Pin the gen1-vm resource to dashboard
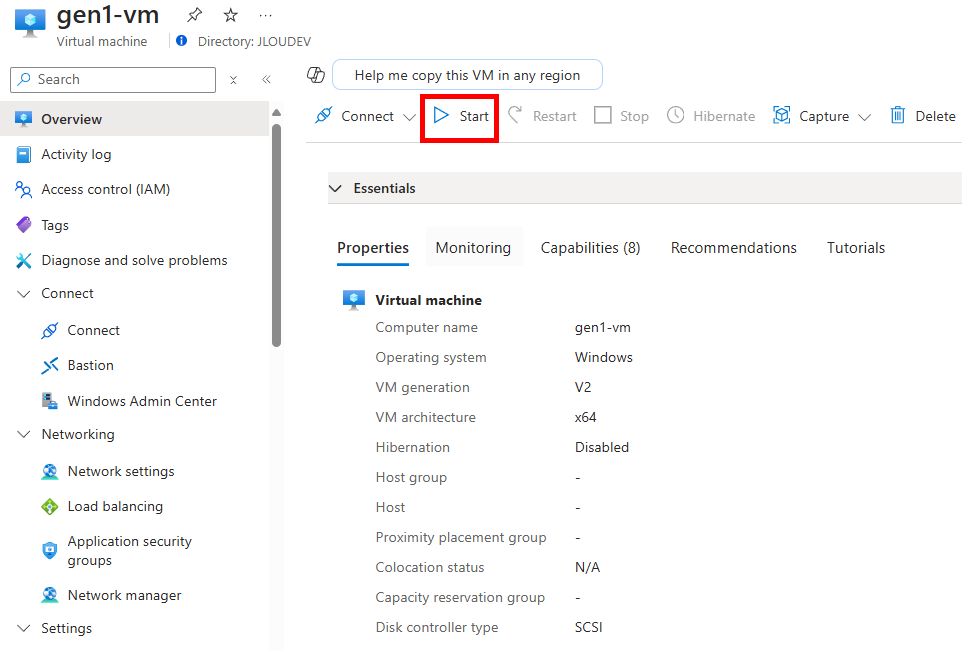 coord(194,15)
